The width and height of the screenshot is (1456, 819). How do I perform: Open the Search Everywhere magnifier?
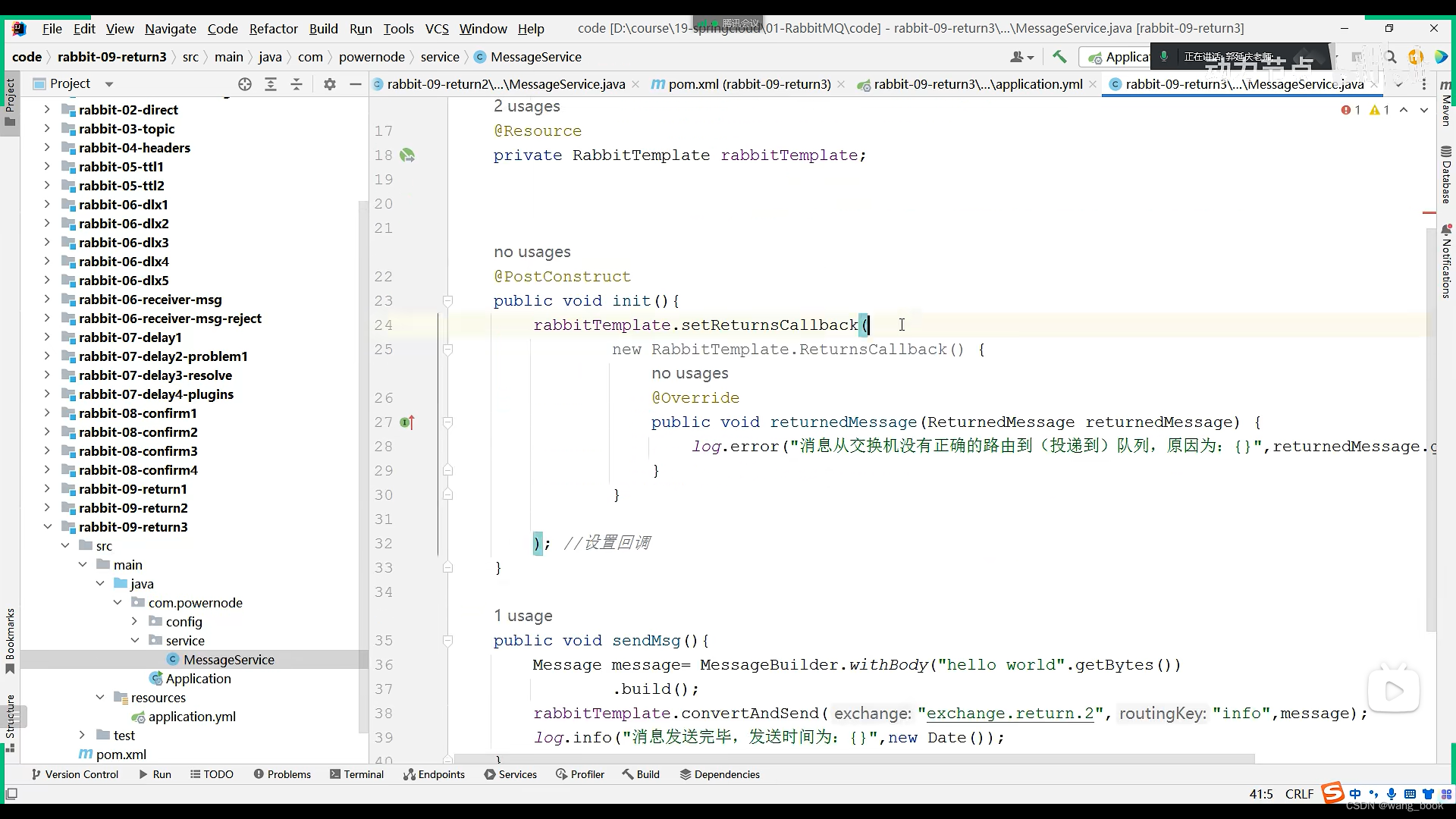1390,57
